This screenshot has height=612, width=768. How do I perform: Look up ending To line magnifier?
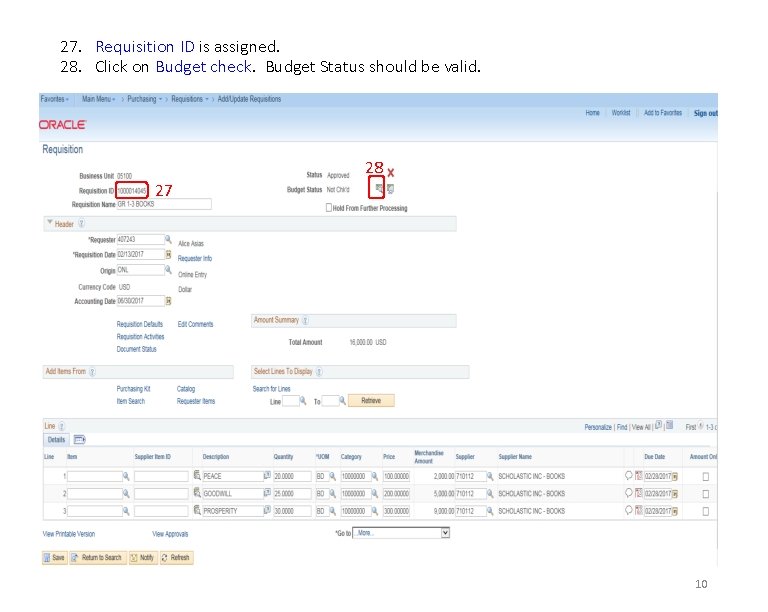click(x=342, y=401)
